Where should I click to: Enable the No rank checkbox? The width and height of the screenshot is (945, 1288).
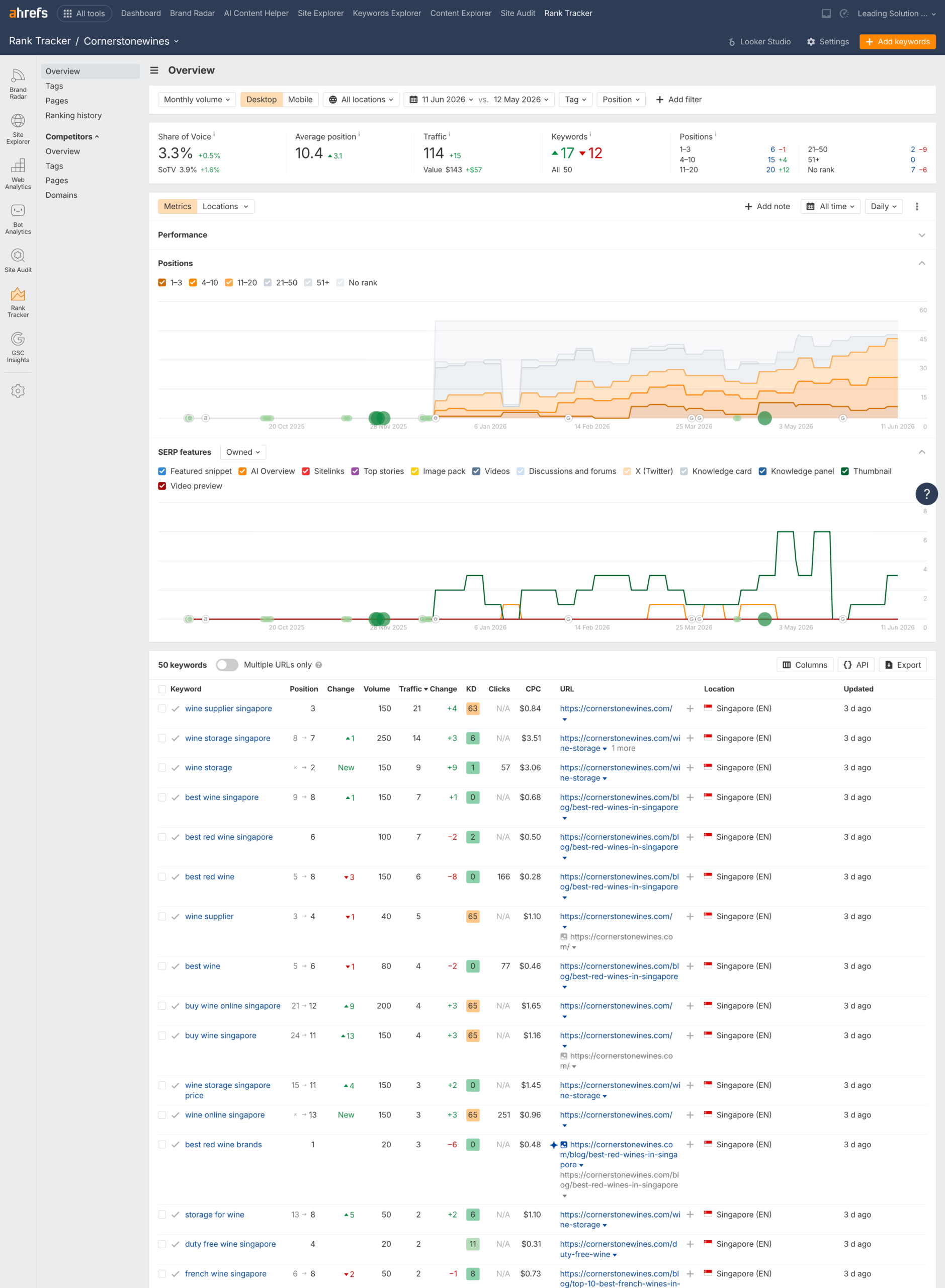[x=340, y=283]
